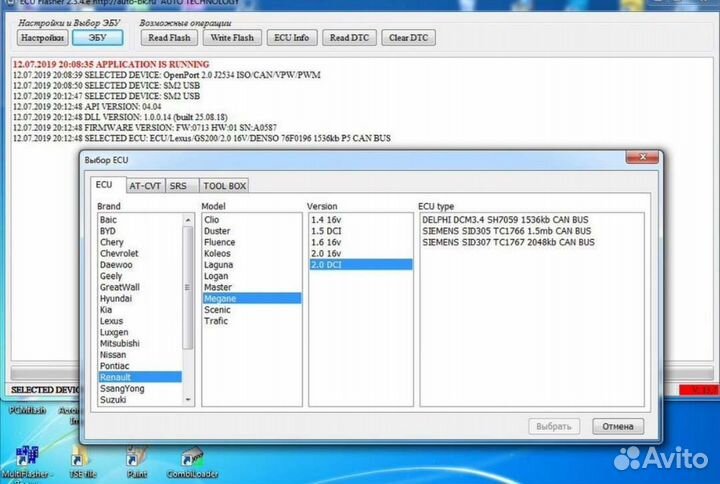Image resolution: width=720 pixels, height=484 pixels.
Task: Select SsangYong in the Brand list
Action: tap(140, 388)
